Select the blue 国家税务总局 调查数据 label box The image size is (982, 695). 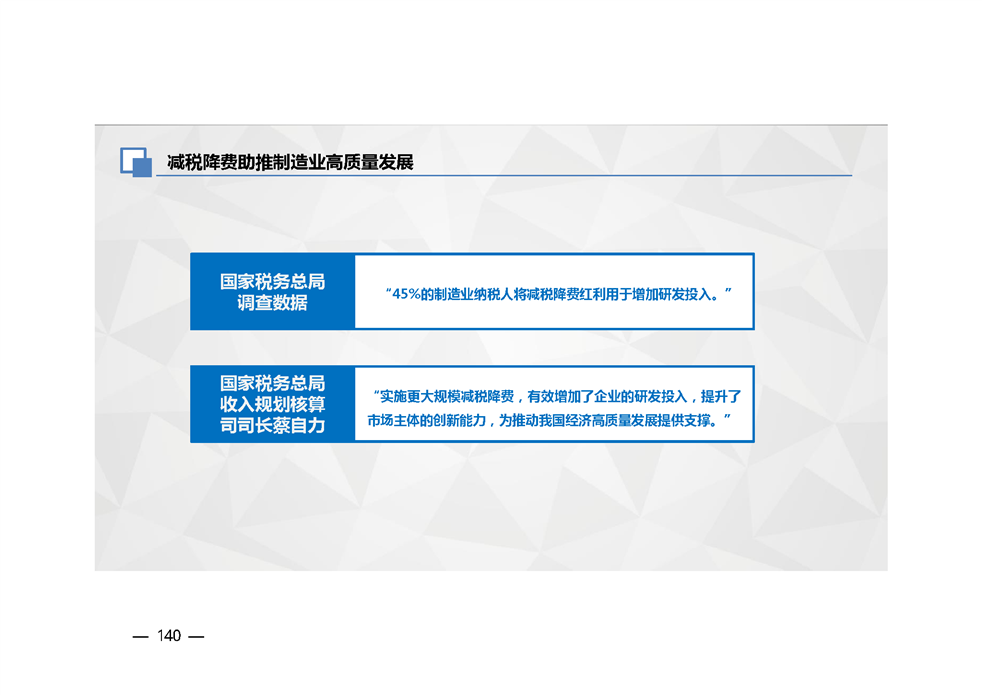pos(272,291)
